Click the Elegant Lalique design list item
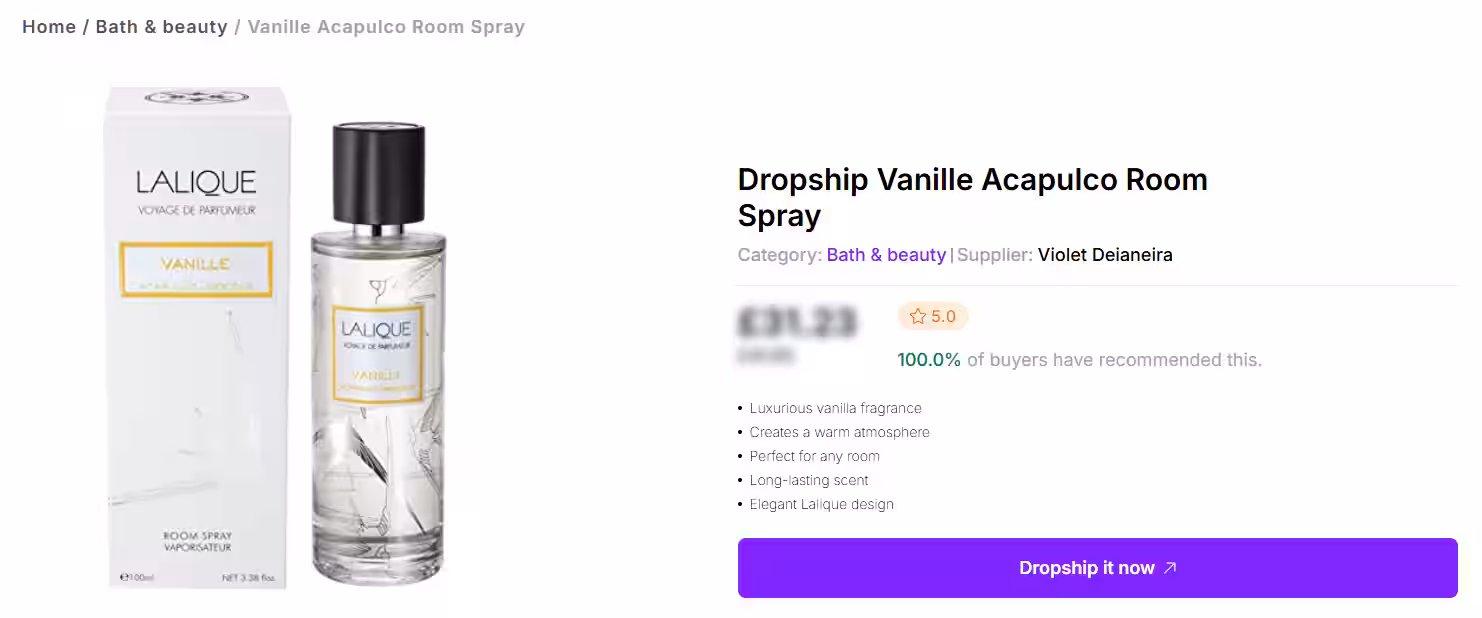 [x=821, y=504]
